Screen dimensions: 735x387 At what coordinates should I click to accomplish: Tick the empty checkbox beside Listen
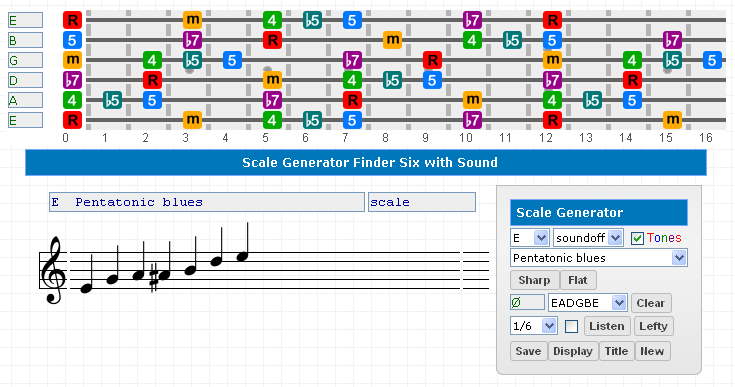[571, 326]
